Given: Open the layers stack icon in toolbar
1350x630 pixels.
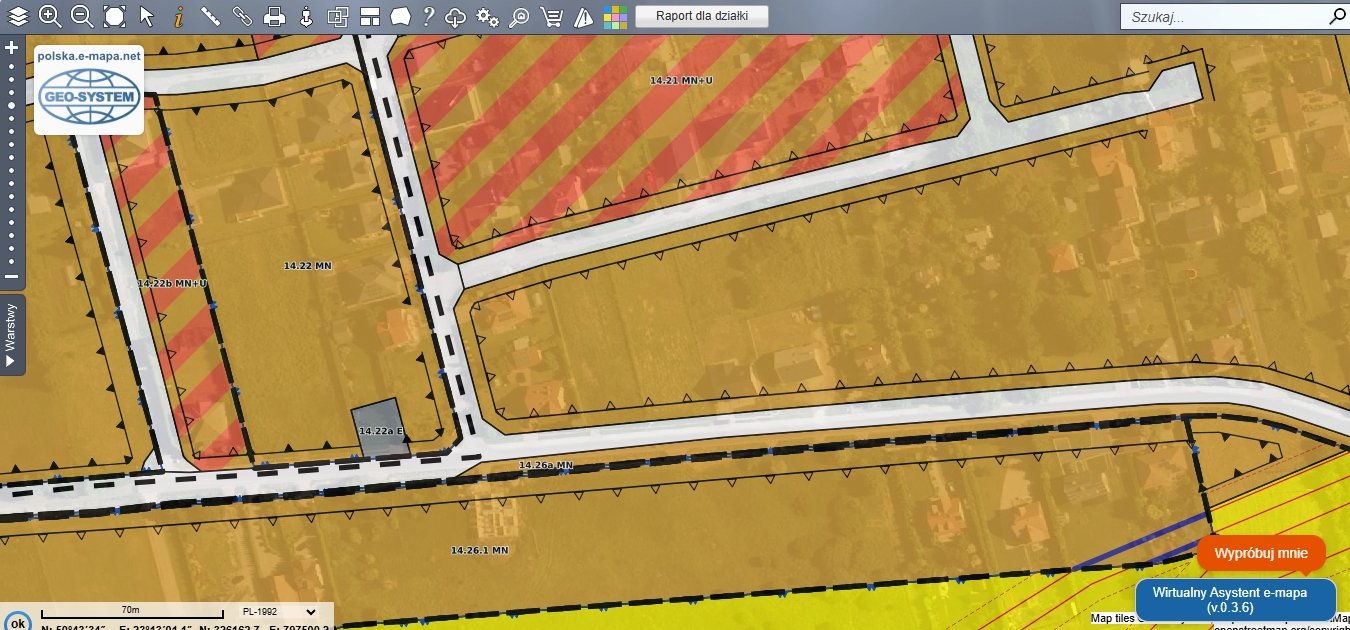Looking at the screenshot, I should pos(18,16).
